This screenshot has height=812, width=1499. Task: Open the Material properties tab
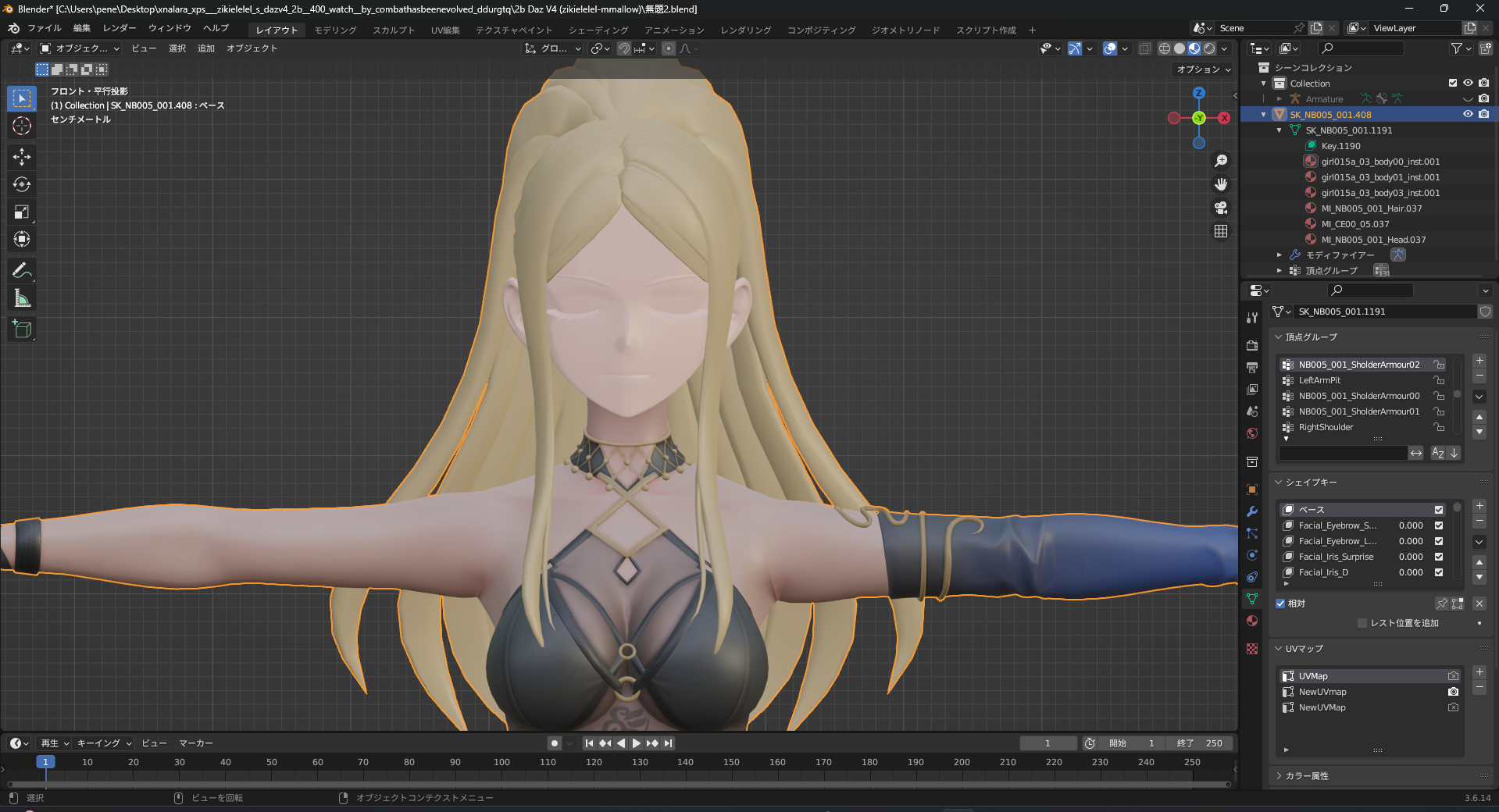(1252, 621)
